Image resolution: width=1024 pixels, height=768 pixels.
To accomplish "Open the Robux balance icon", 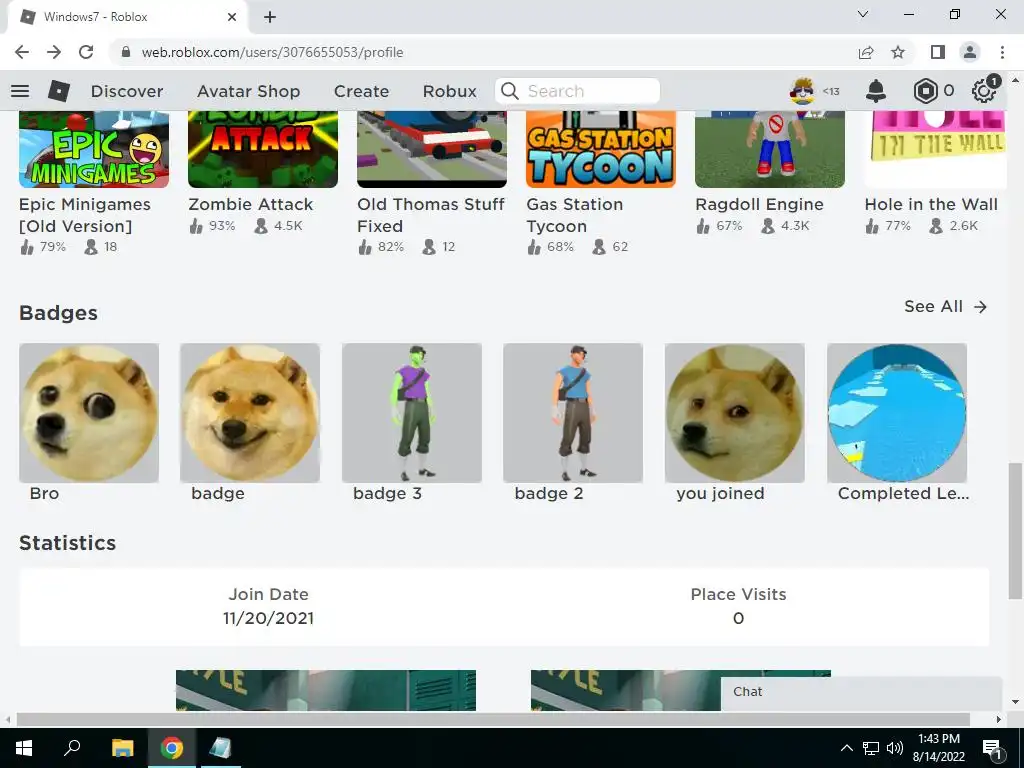I will [x=925, y=91].
